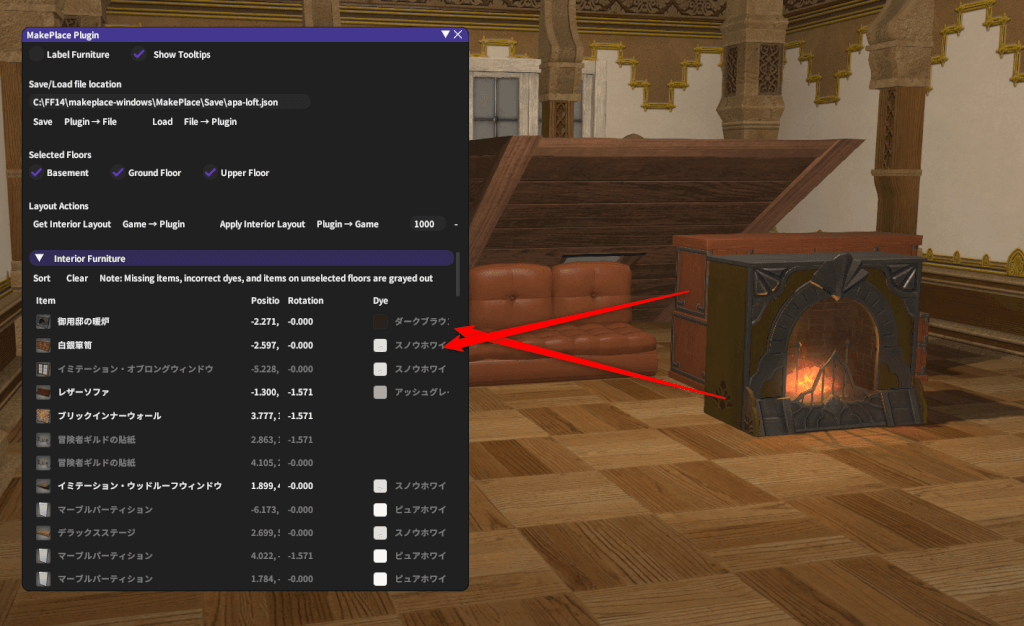1024x626 pixels.
Task: Click icon of 冒険者ギルドの貼紙 at position 4.105
Action: click(x=43, y=463)
